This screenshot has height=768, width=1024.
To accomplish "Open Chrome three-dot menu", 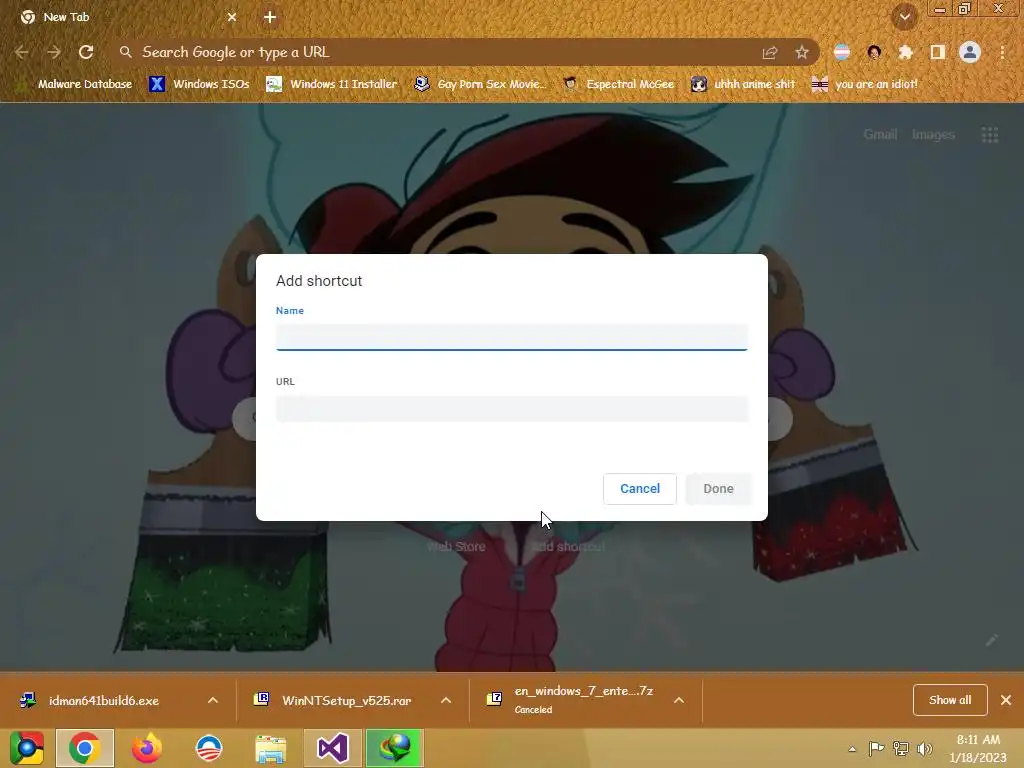I will click(x=1002, y=52).
